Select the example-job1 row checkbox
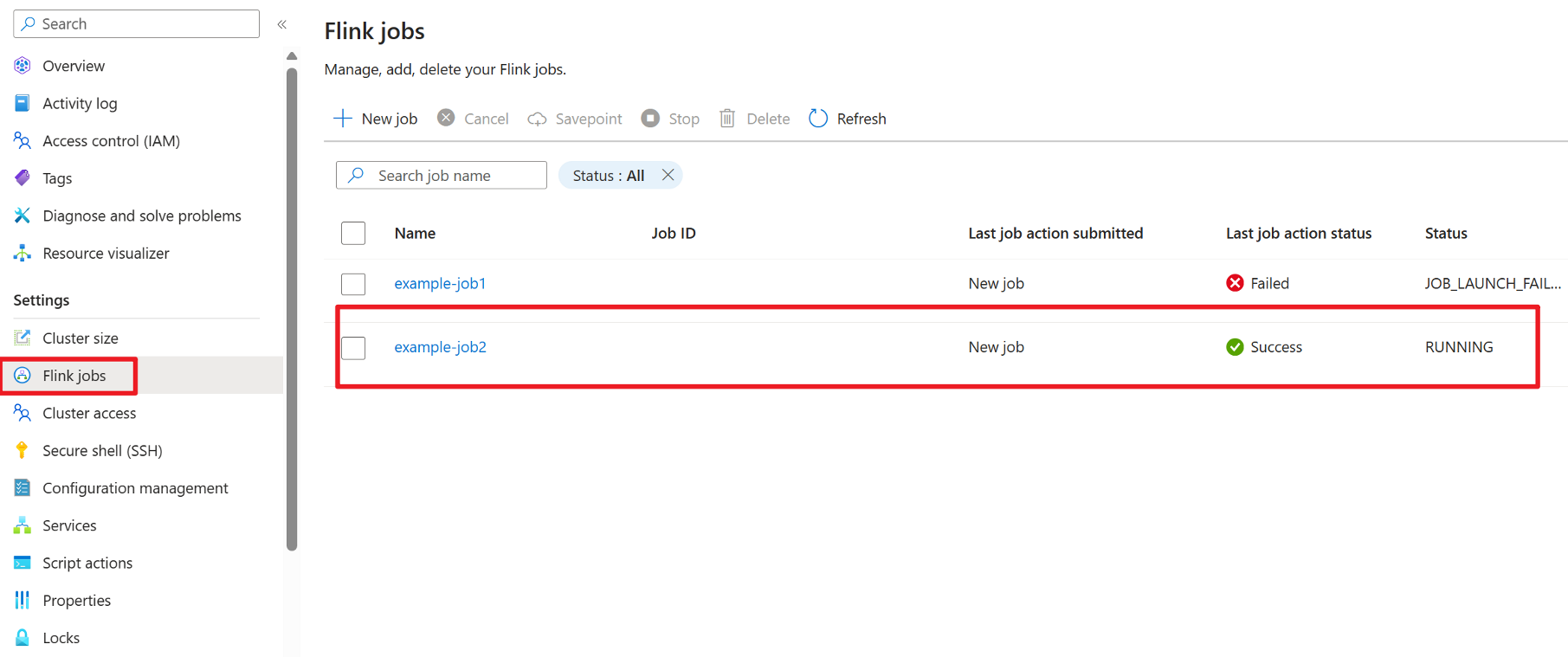 pos(353,284)
